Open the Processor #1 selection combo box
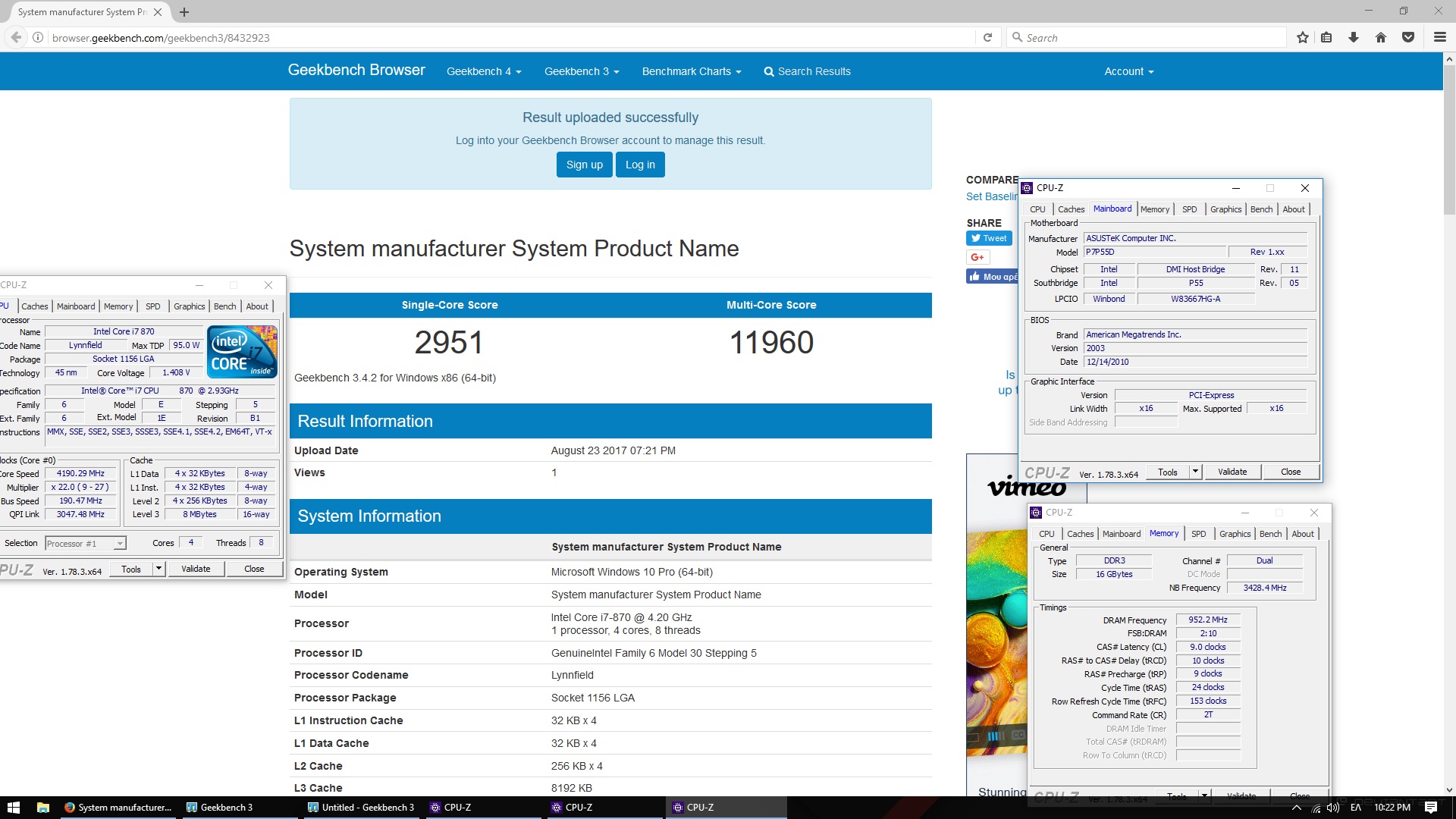This screenshot has height=819, width=1456. 86,544
